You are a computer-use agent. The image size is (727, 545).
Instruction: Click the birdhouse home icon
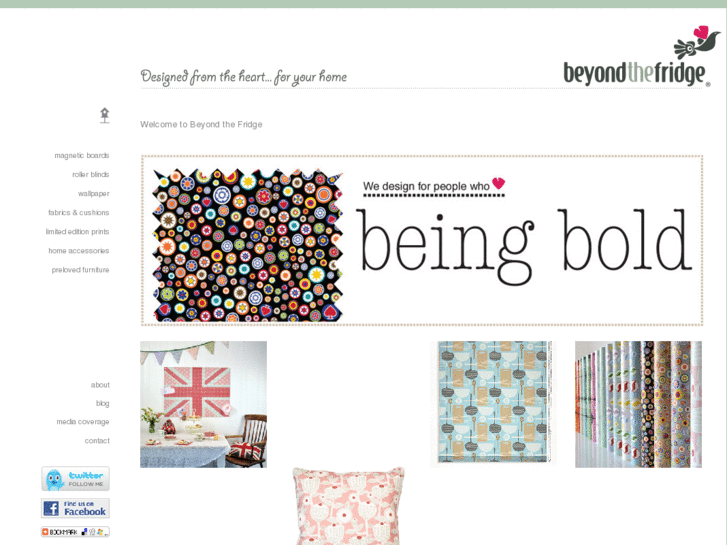pos(105,115)
